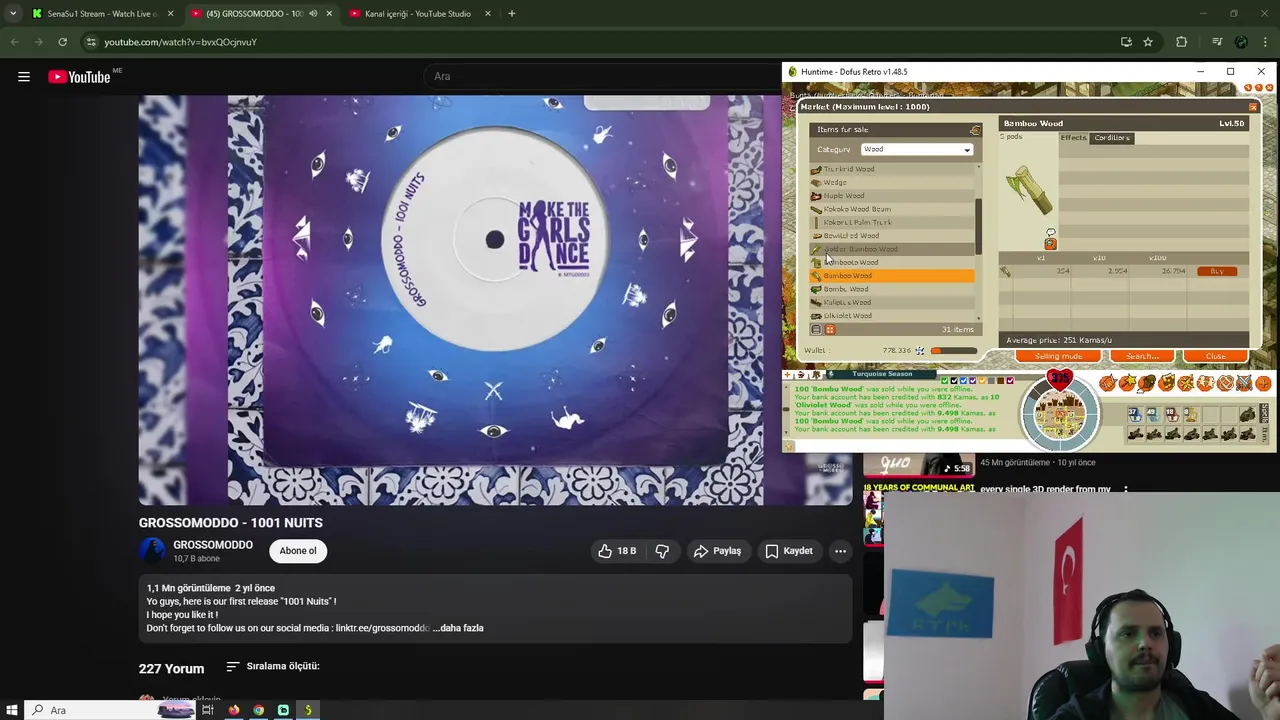Toggle the brown chat channel filter checkbox
1280x720 pixels.
[x=1001, y=380]
